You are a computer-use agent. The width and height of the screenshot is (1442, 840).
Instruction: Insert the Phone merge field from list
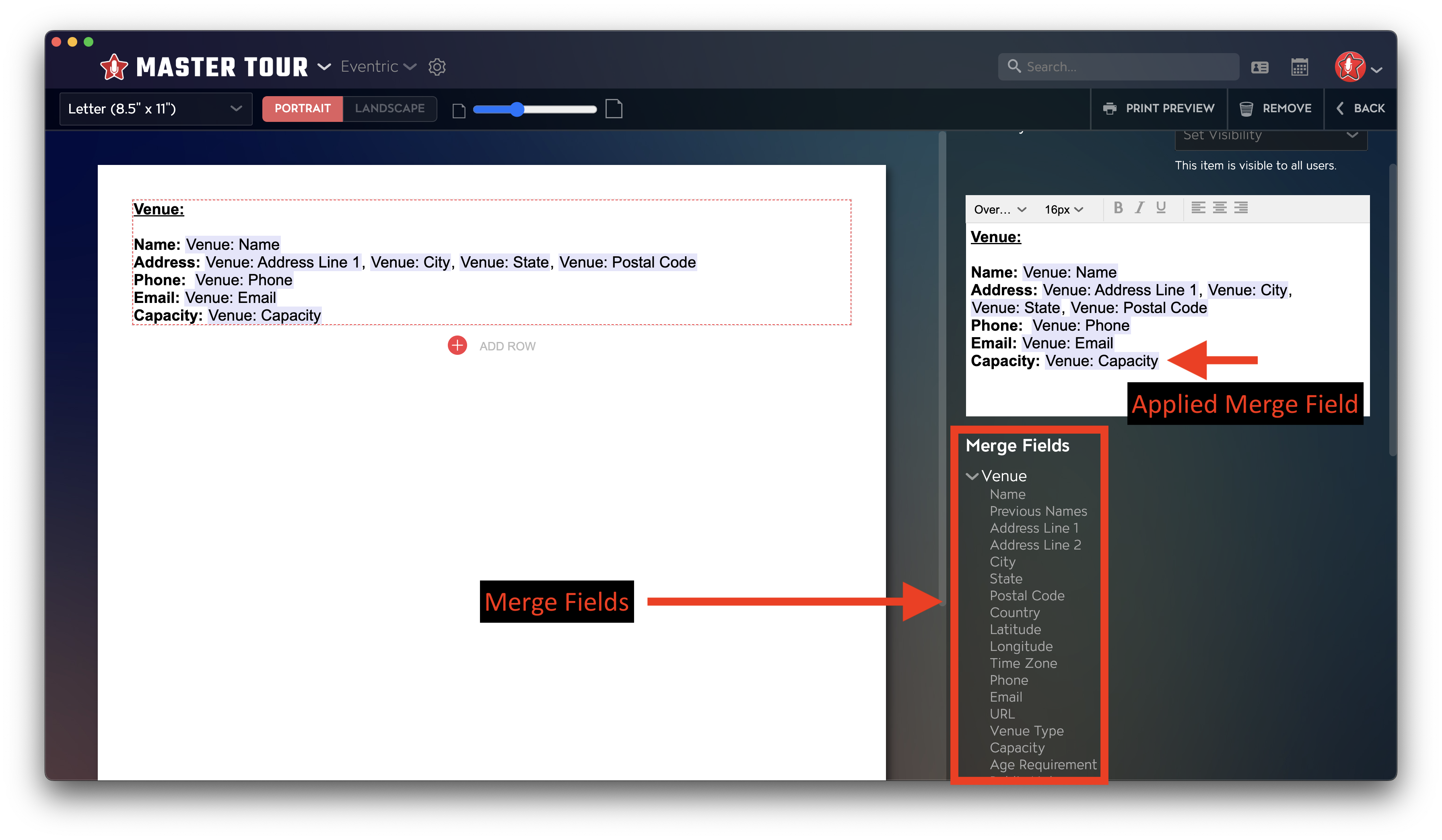point(1008,680)
